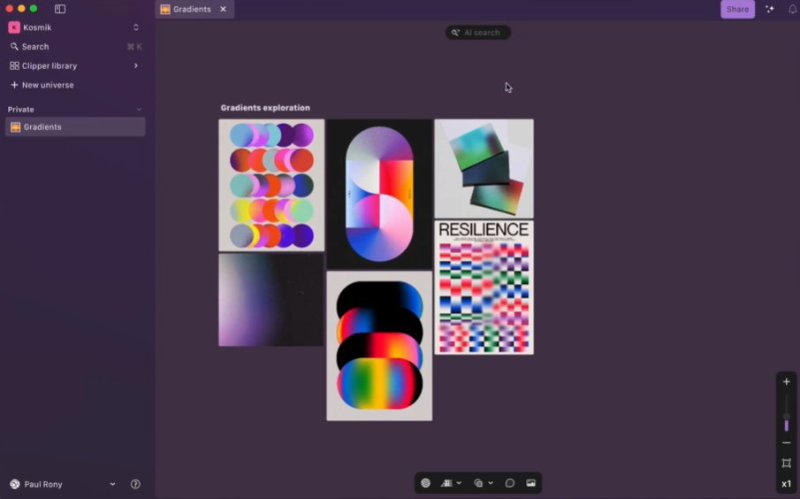Toggle the sidebar panel icon
This screenshot has height=499, width=800.
point(60,9)
